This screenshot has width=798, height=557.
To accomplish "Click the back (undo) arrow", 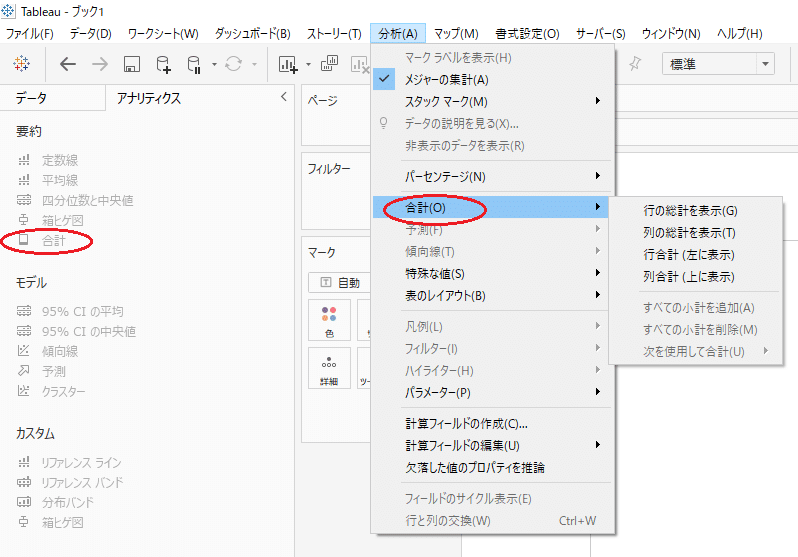I will (x=68, y=64).
